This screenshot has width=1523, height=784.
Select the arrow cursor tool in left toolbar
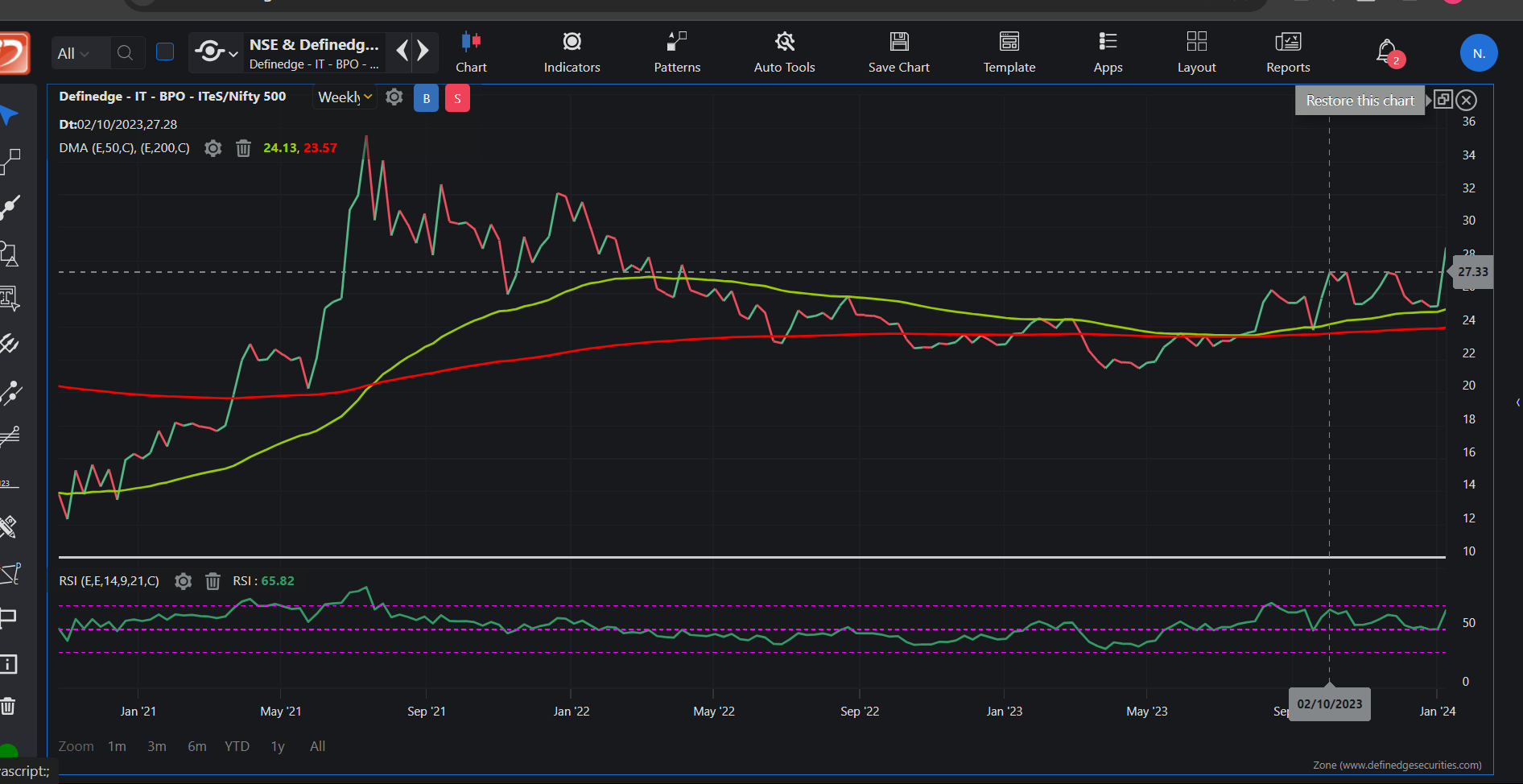pos(8,116)
